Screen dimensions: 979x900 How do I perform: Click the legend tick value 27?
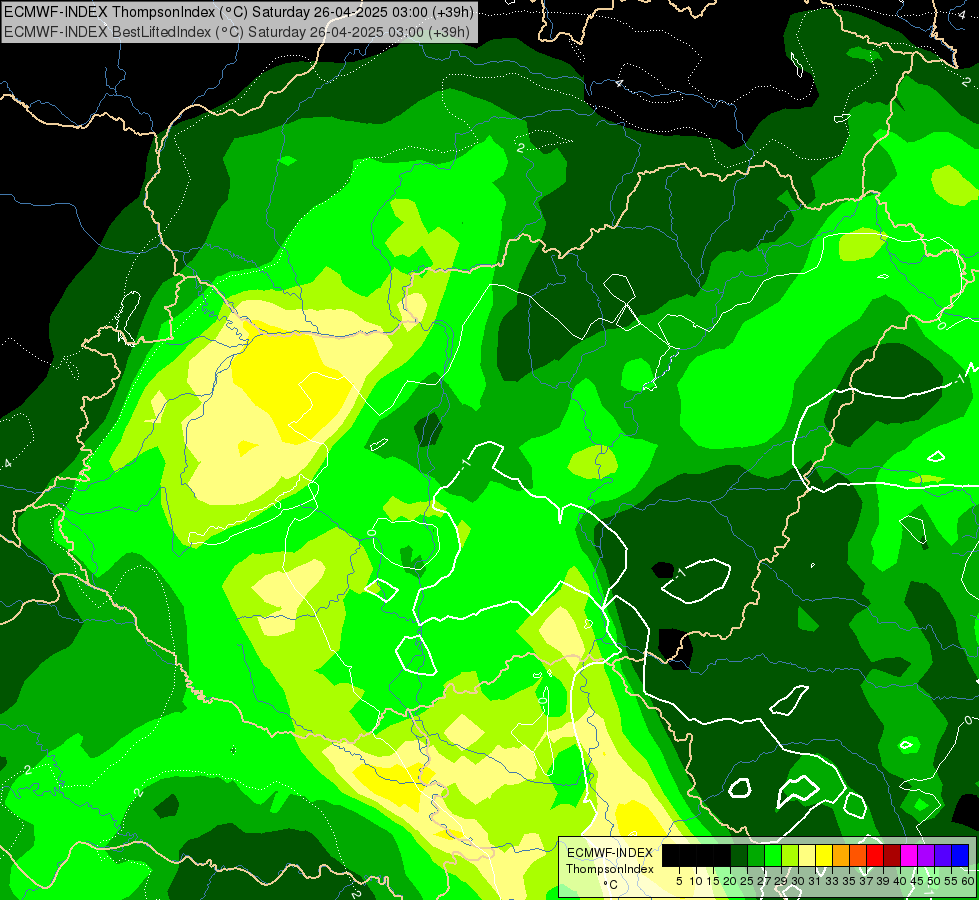click(x=764, y=881)
